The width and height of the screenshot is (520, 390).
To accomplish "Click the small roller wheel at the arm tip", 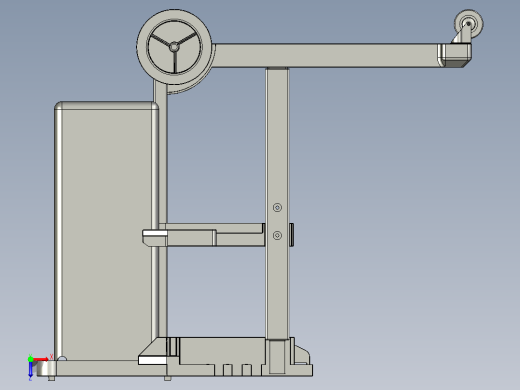I will (x=469, y=24).
